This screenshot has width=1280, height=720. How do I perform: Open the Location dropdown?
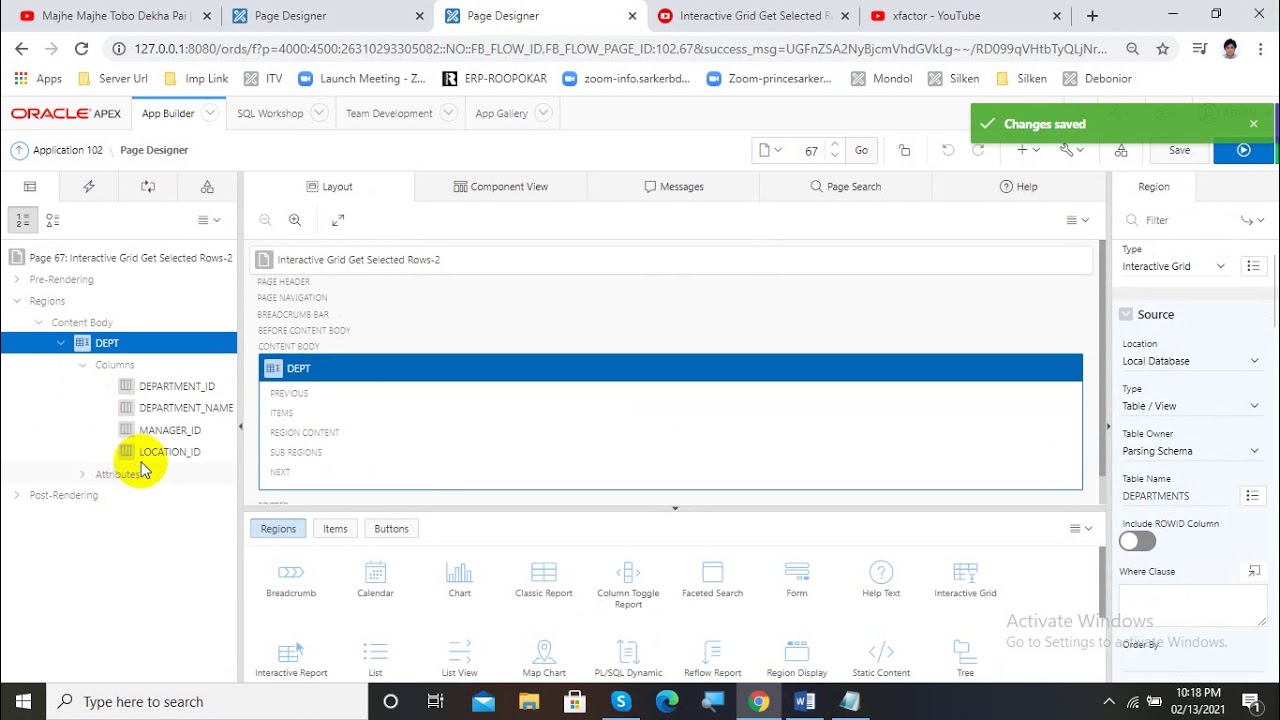1190,361
